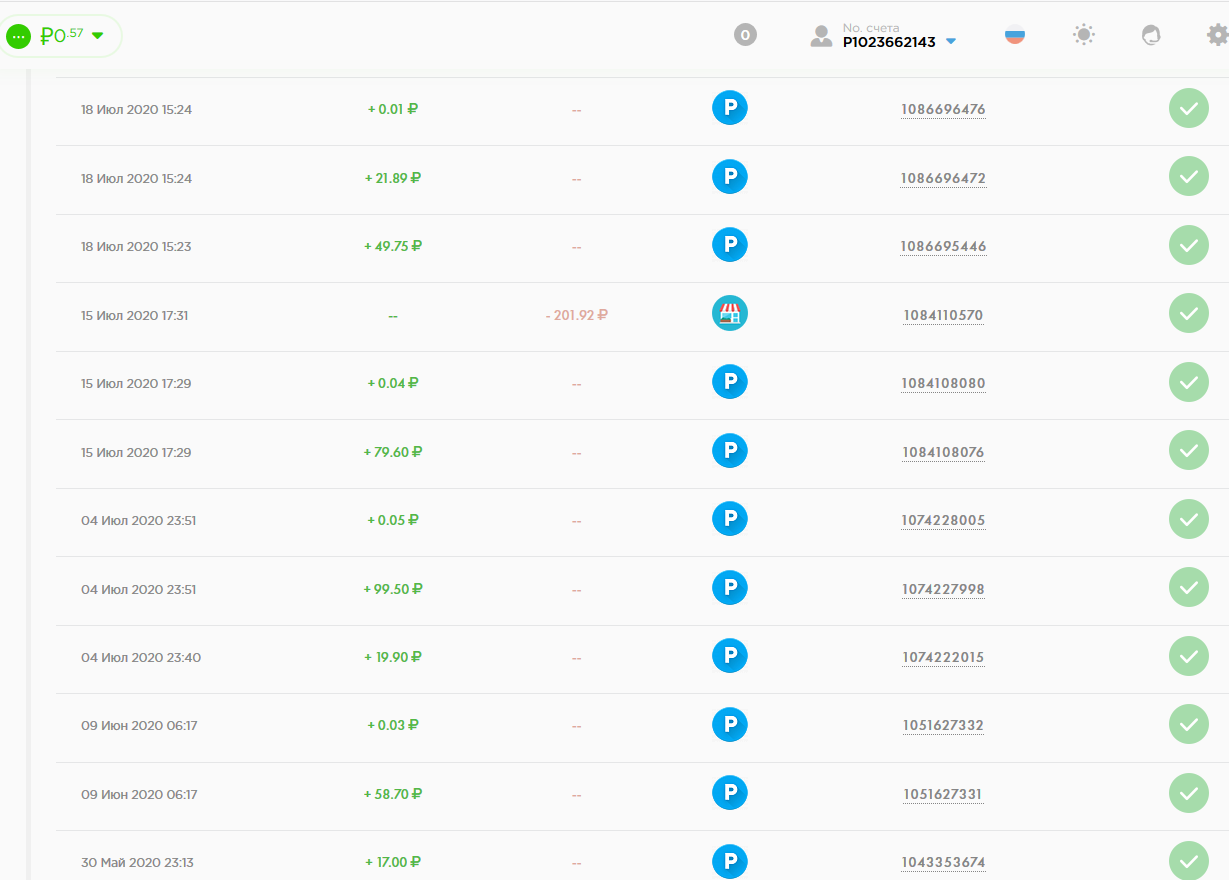1229x880 pixels.
Task: Click the shop icon on 201.92 withdrawal
Action: pyautogui.click(x=730, y=314)
